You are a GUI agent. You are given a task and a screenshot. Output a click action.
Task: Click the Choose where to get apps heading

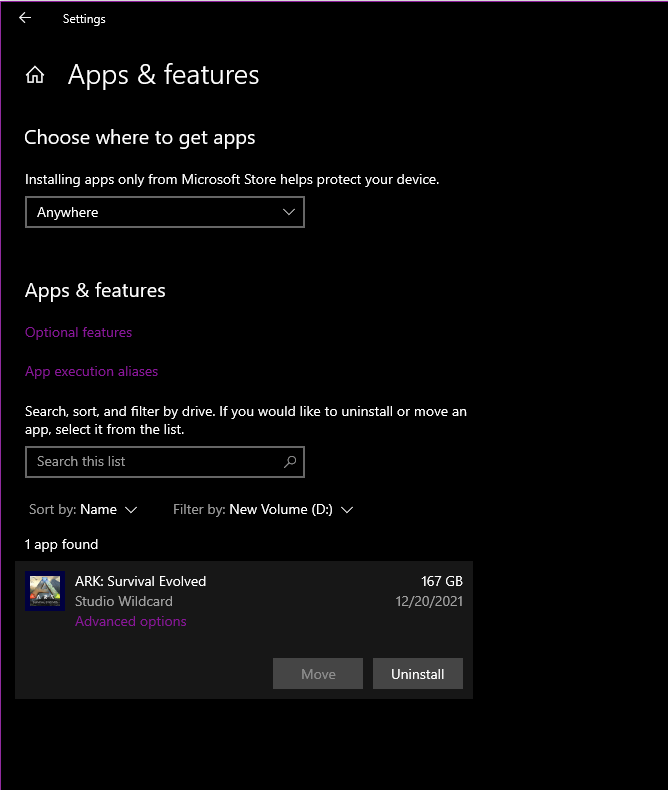(x=140, y=138)
